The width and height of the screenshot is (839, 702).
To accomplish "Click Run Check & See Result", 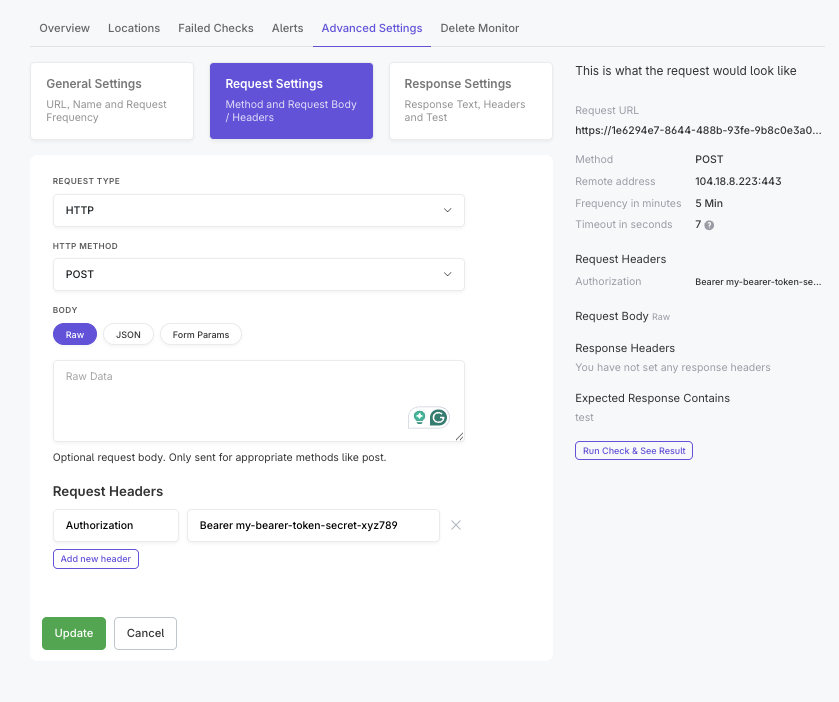I will 634,451.
